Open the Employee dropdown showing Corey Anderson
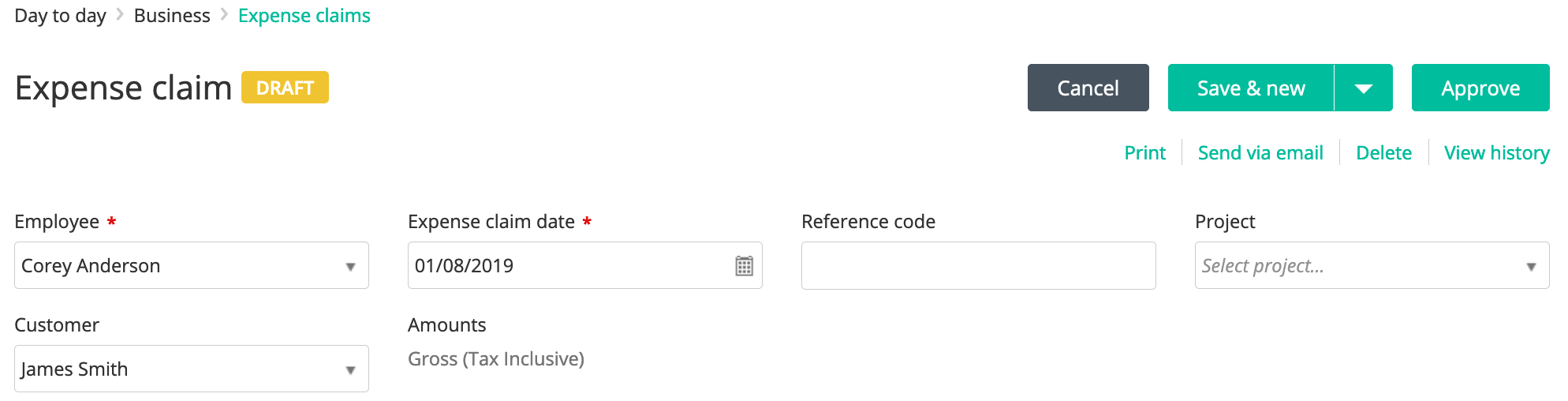The image size is (1568, 401). point(192,265)
